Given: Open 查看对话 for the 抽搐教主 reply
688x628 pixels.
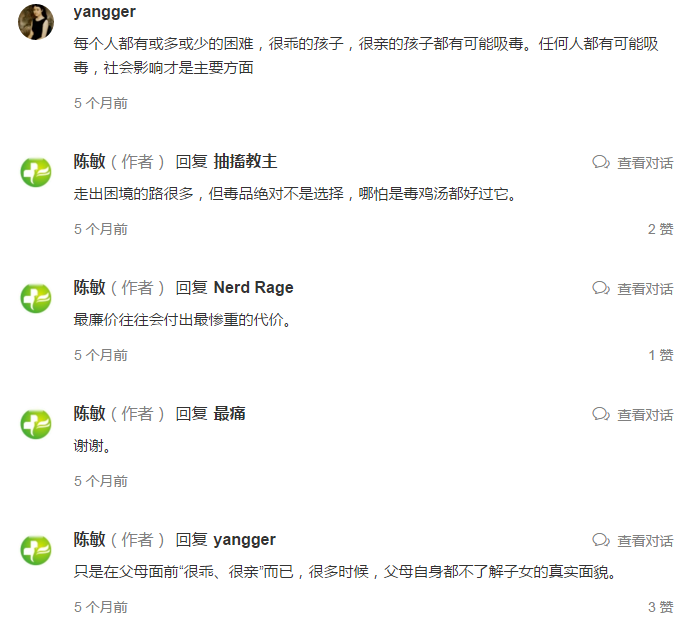Looking at the screenshot, I should click(x=645, y=162).
